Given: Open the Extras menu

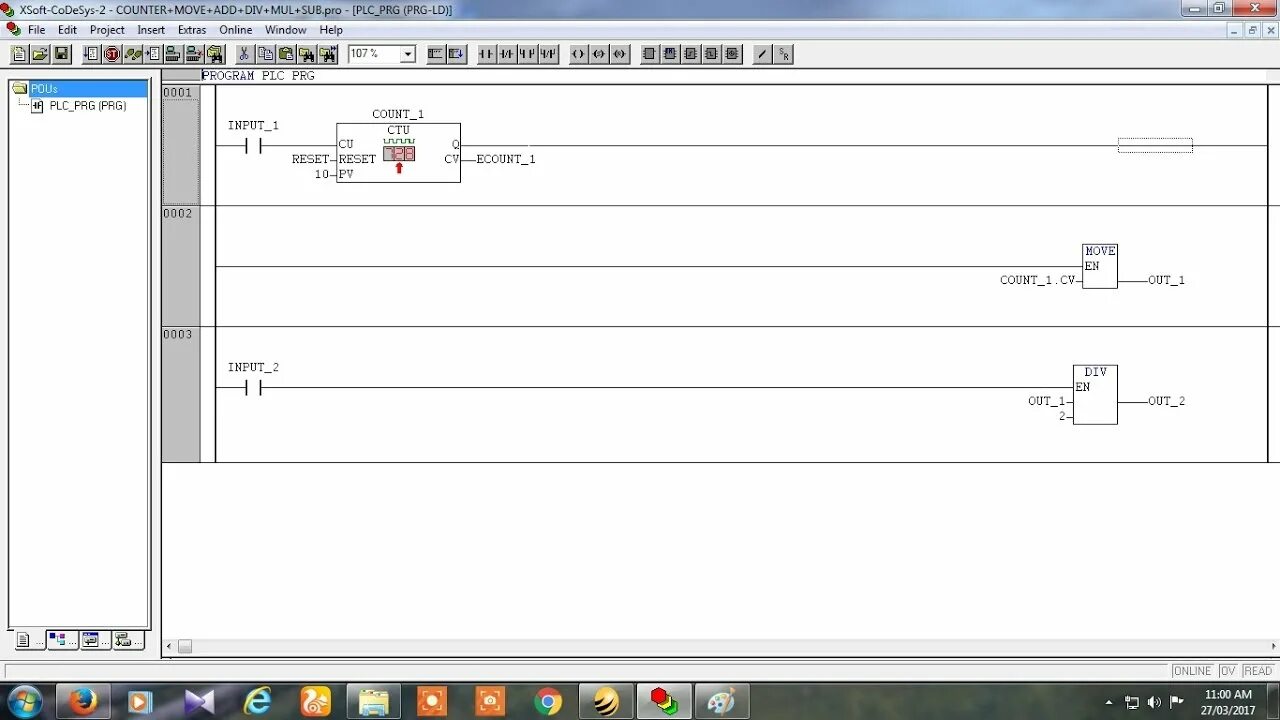Looking at the screenshot, I should coord(192,30).
